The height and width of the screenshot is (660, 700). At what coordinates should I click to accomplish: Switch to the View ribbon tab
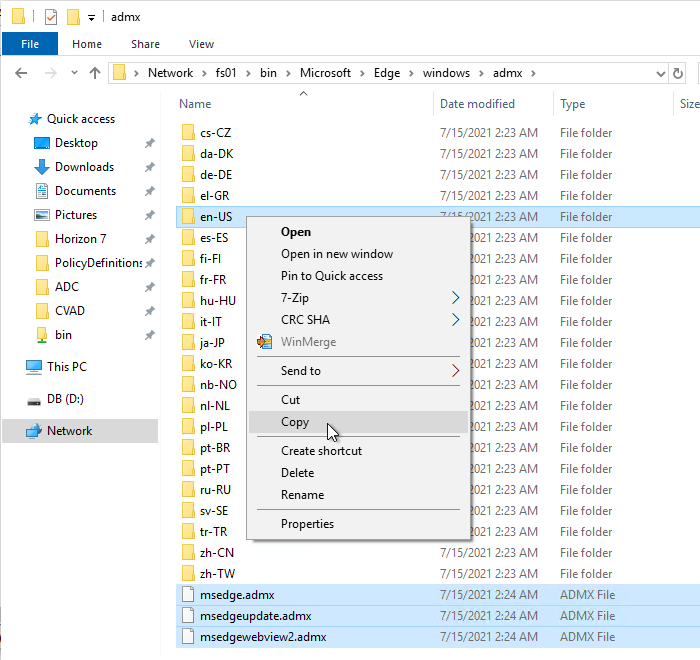[x=201, y=44]
